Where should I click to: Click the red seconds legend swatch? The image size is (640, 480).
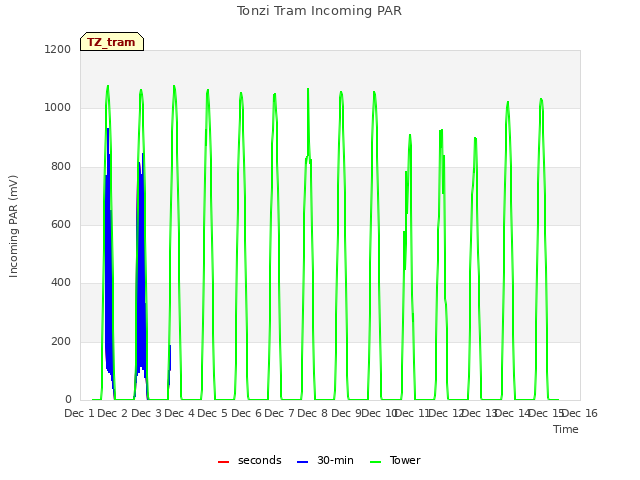(224, 462)
